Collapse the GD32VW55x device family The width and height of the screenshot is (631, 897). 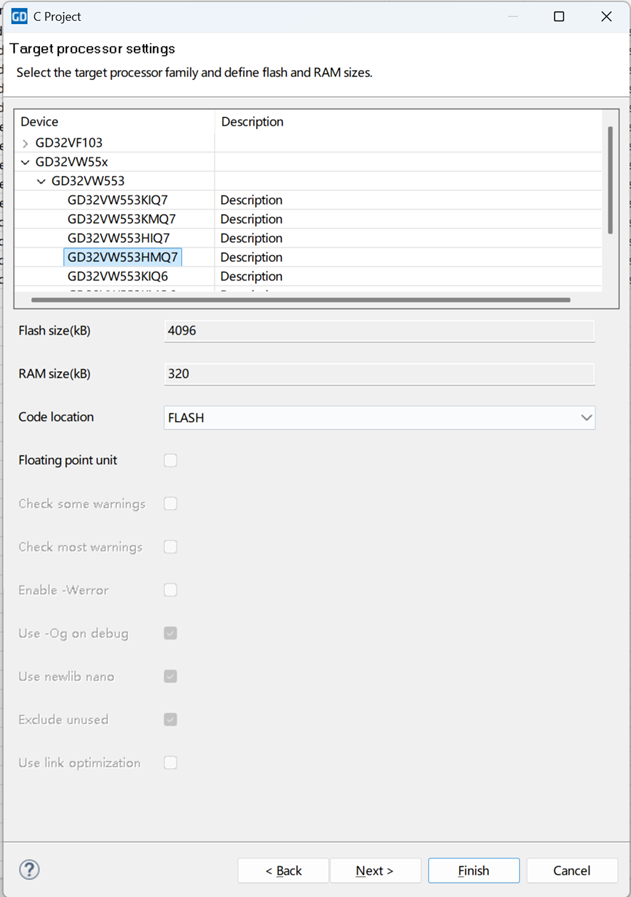pyautogui.click(x=25, y=162)
